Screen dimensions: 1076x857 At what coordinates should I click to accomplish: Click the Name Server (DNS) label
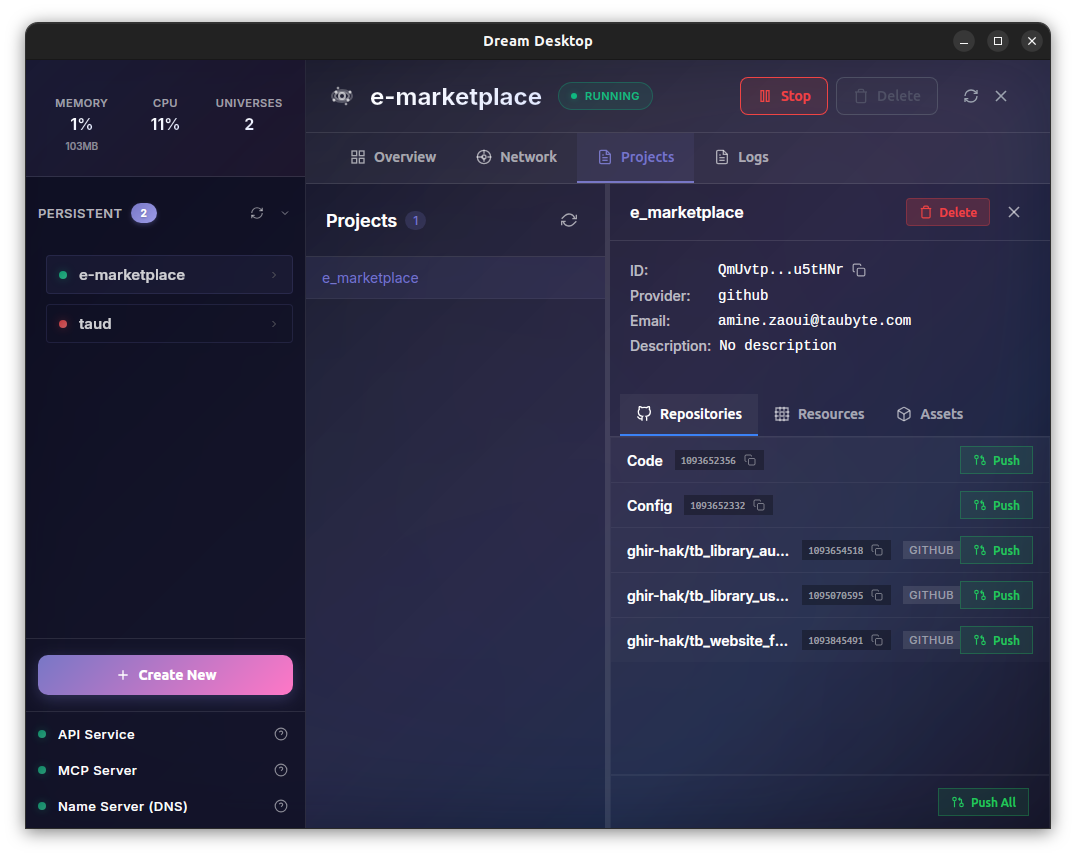point(123,806)
